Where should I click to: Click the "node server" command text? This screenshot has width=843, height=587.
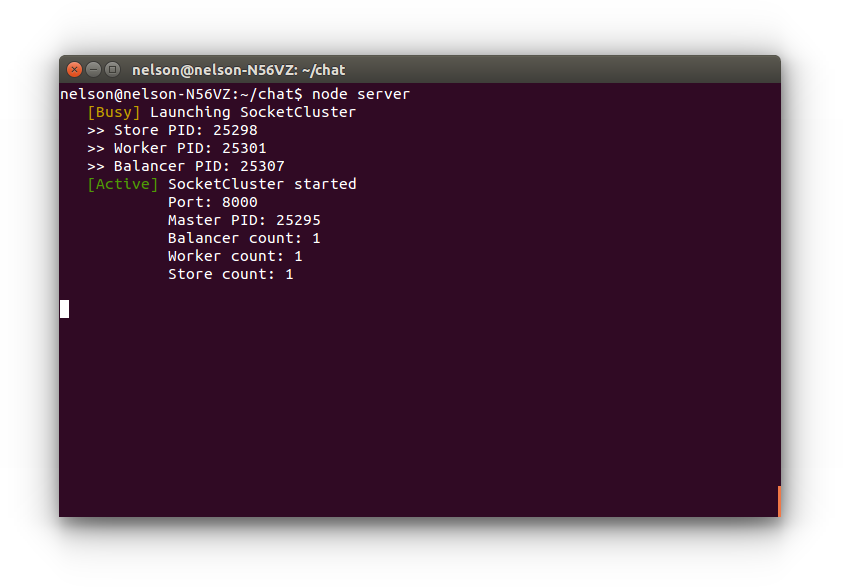(x=361, y=94)
